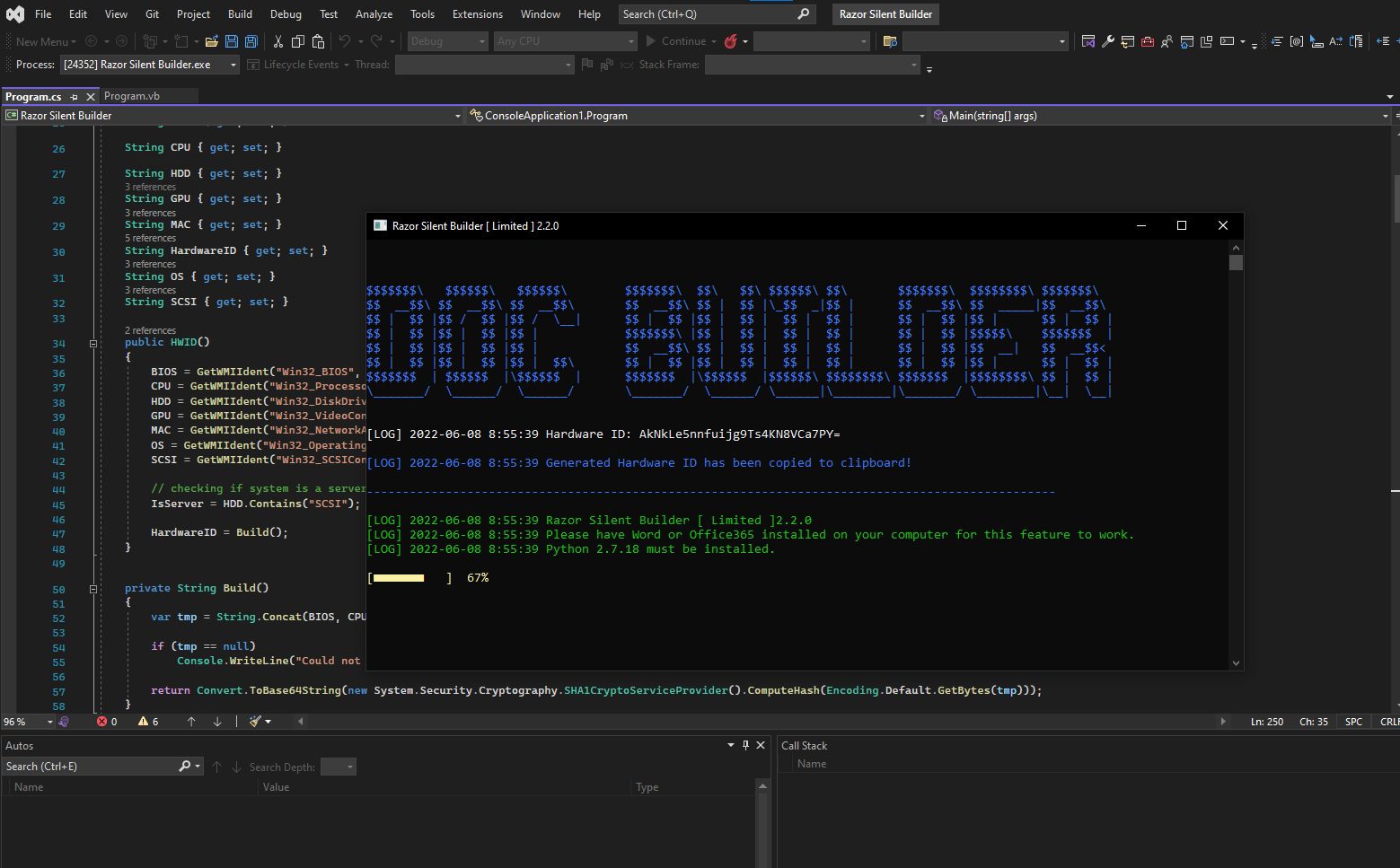Open the red Toolbox icon

1148,41
